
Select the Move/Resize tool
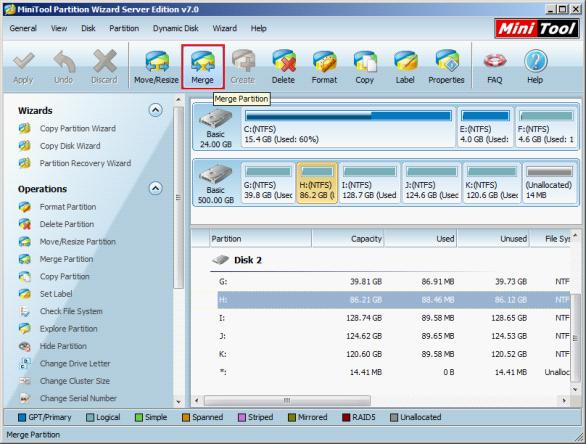pos(156,67)
